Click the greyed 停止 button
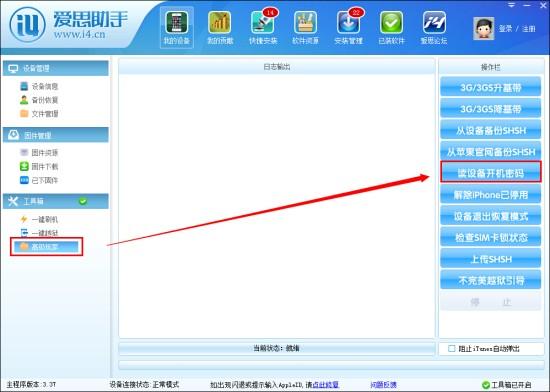 [x=490, y=302]
